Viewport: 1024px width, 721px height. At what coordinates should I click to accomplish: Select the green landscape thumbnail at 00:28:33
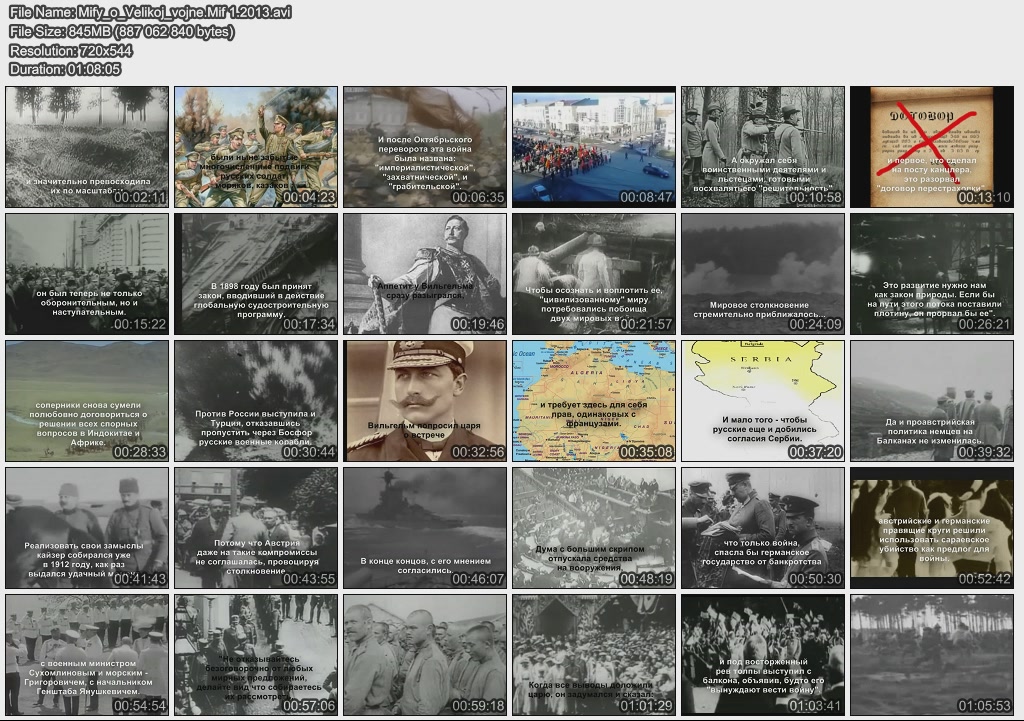[x=87, y=401]
